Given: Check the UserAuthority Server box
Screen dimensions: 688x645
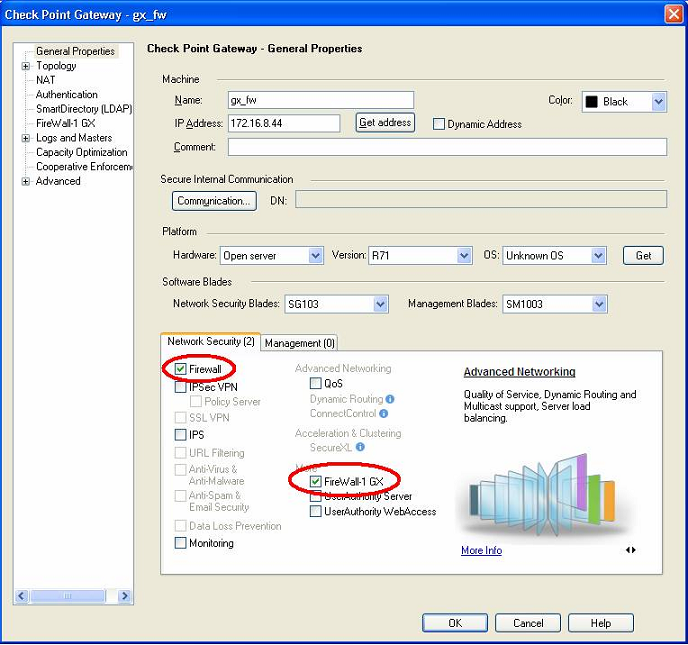Looking at the screenshot, I should coord(315,498).
